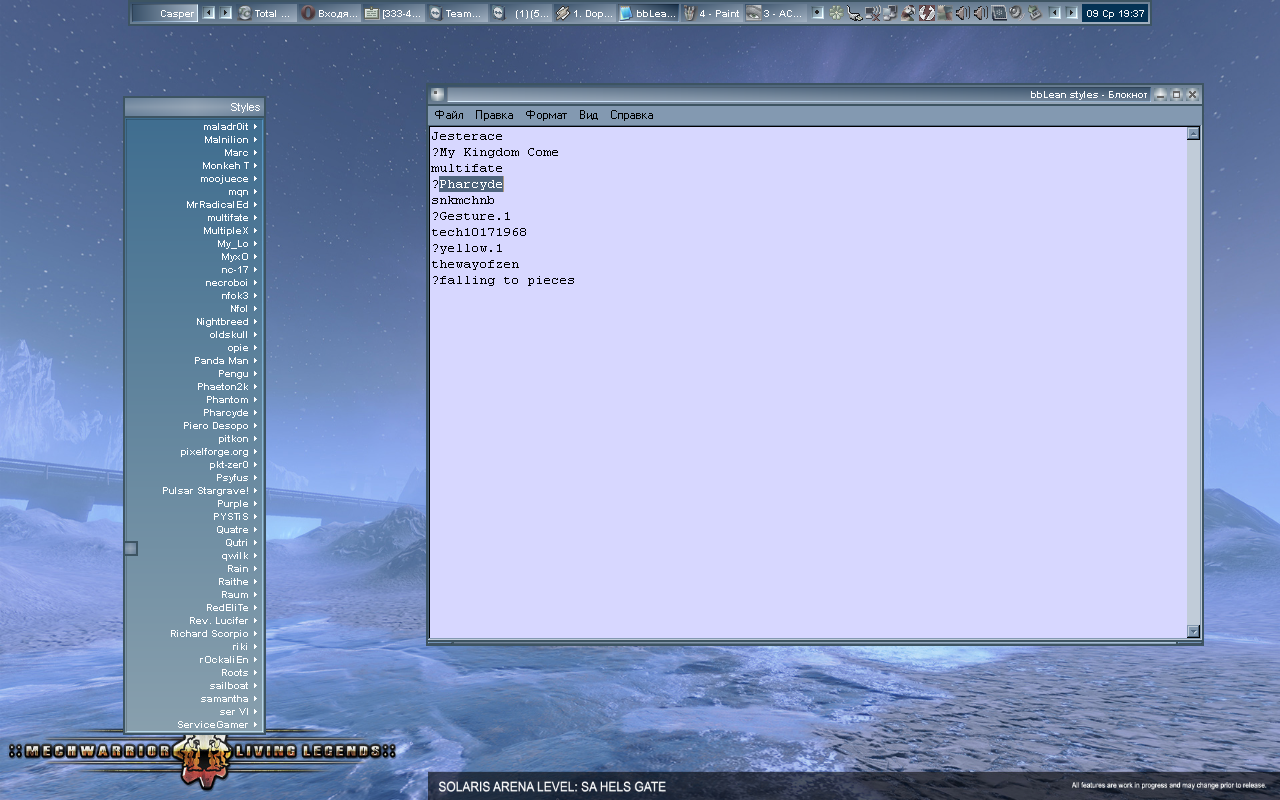
Task: Click the Casper workspace label
Action: (165, 13)
